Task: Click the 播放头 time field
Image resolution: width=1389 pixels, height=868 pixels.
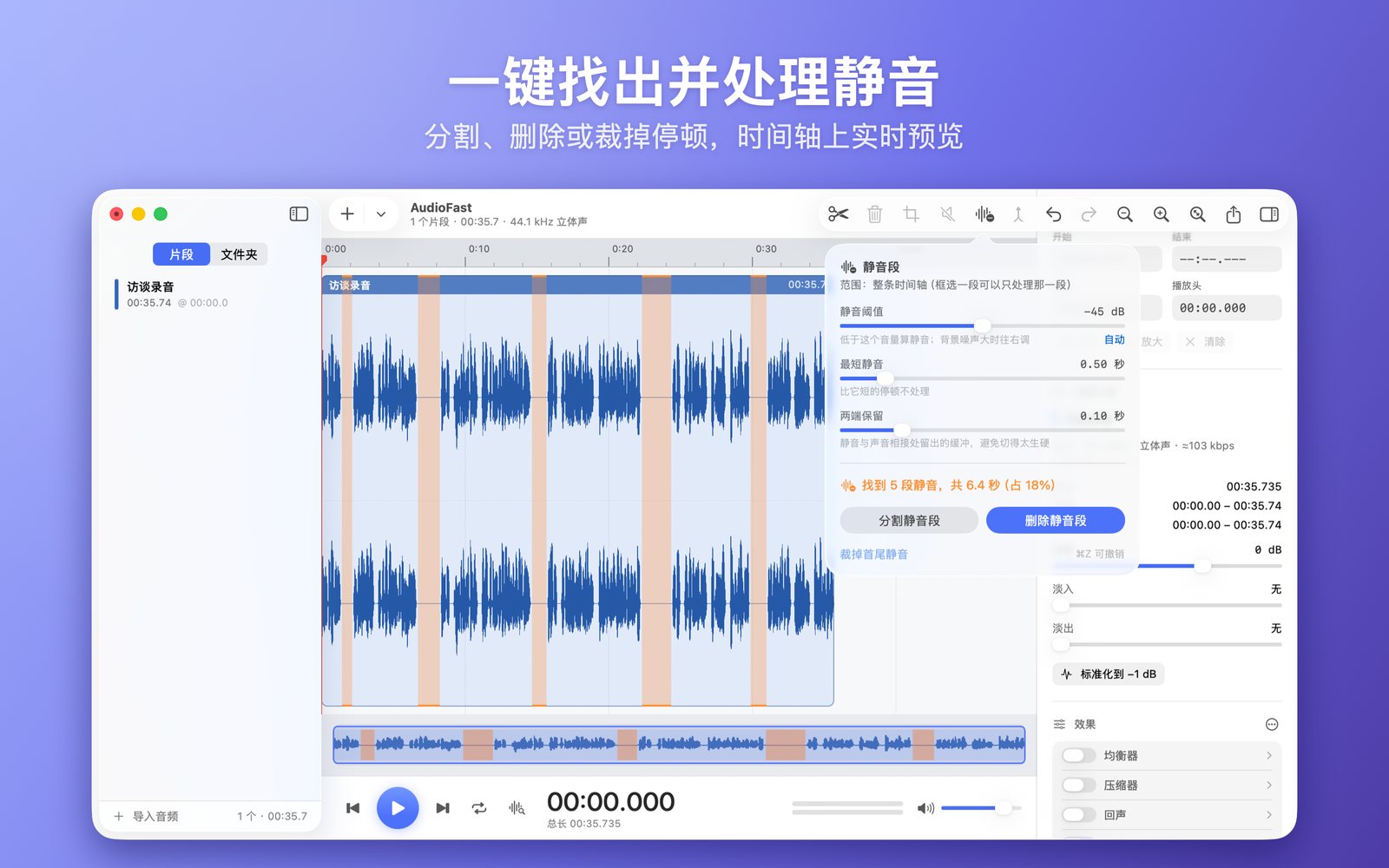Action: (1227, 308)
